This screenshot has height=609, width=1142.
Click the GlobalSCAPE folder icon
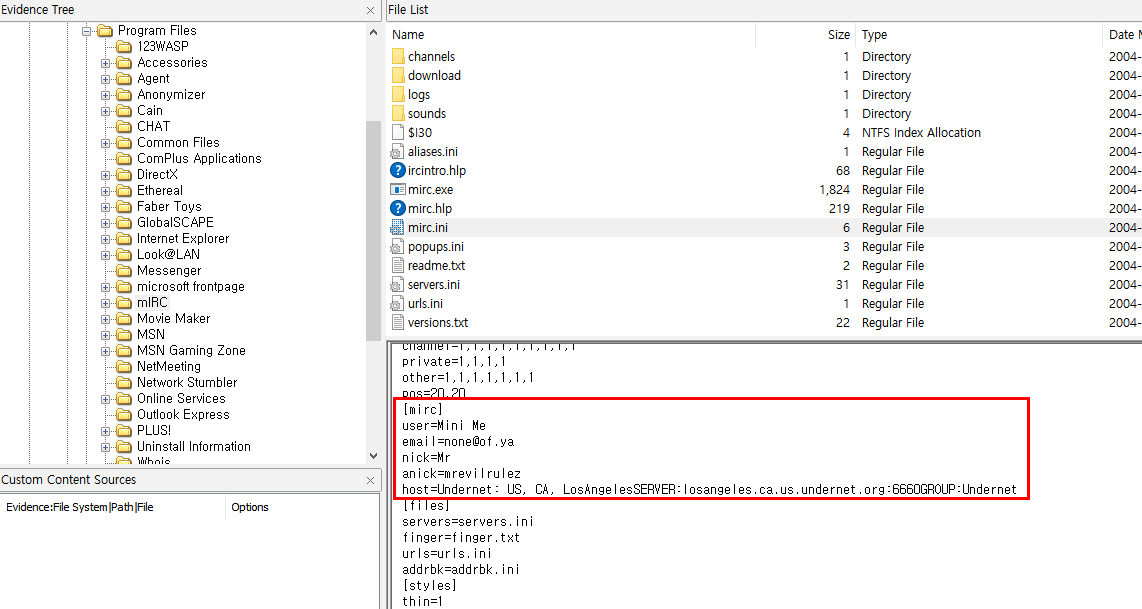[125, 223]
